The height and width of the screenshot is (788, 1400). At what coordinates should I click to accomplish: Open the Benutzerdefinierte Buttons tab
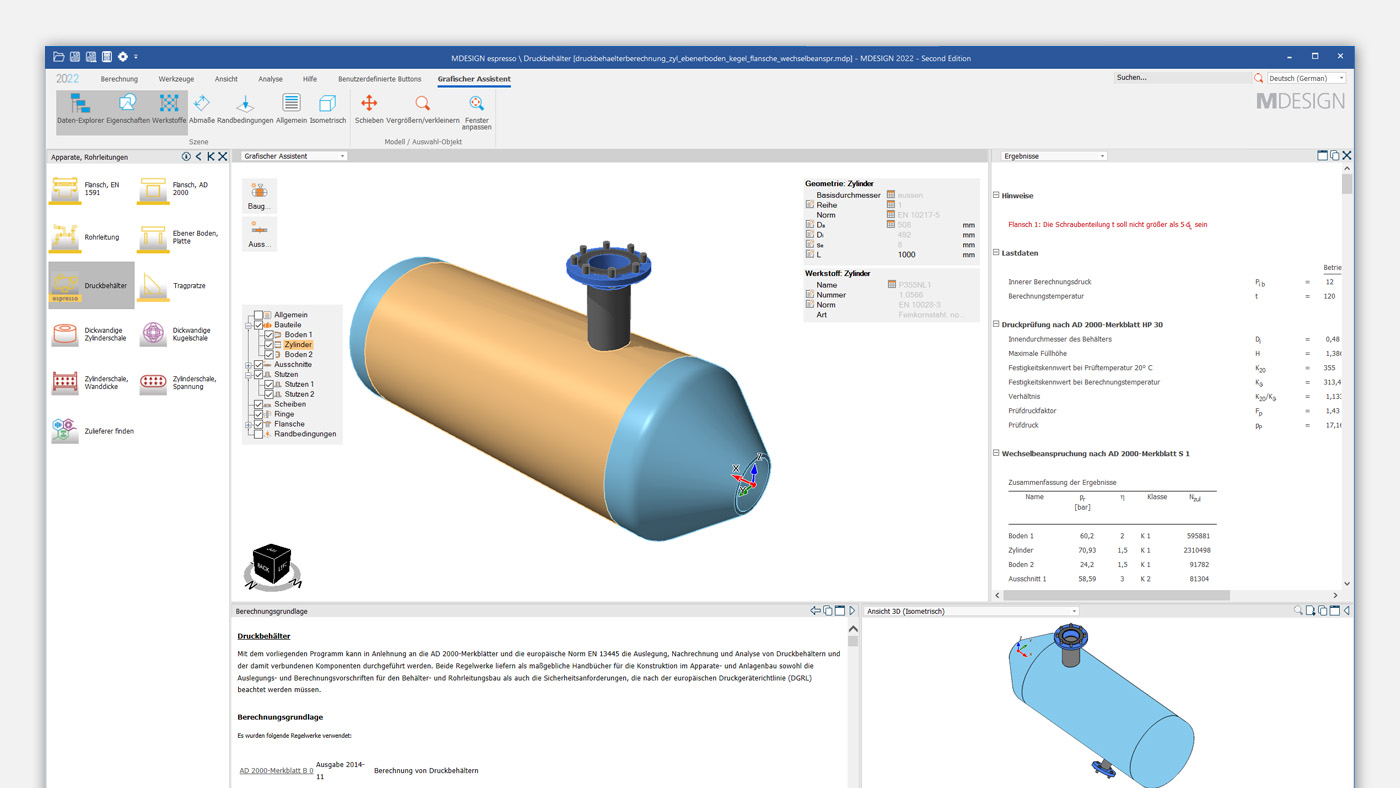(380, 79)
